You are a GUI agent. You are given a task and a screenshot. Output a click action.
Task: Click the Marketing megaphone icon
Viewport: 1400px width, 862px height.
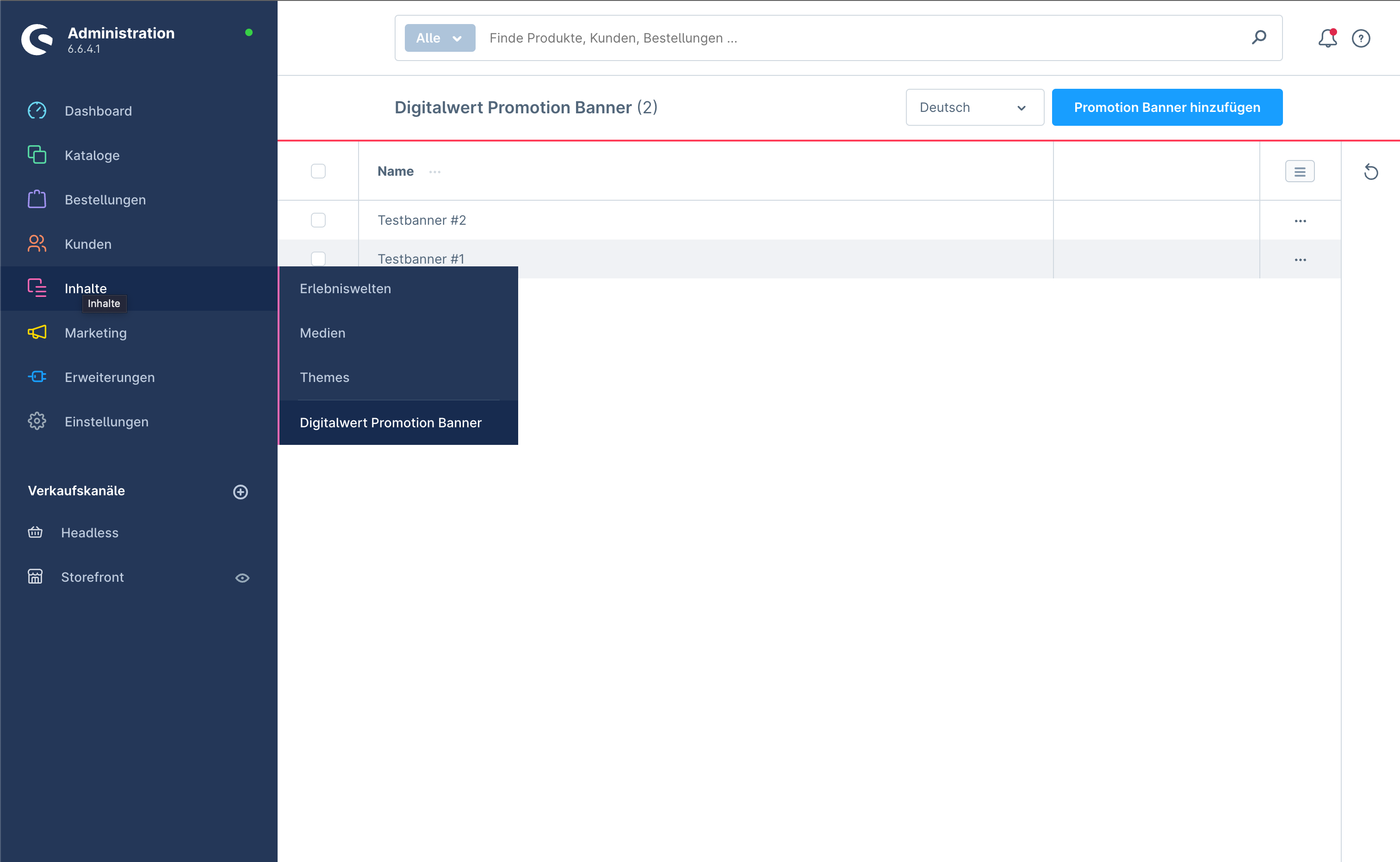[x=37, y=332]
